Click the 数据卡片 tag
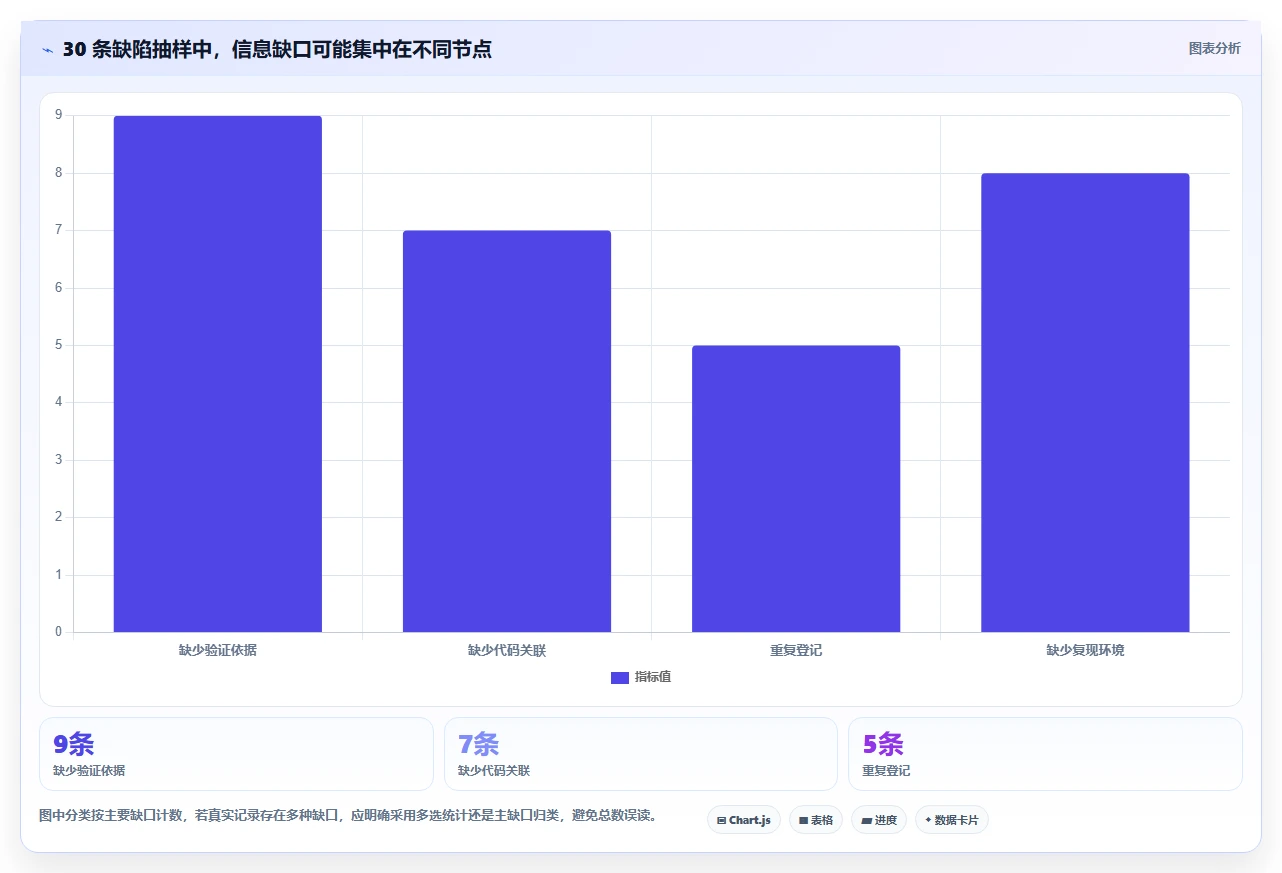The image size is (1282, 873). coord(952,820)
